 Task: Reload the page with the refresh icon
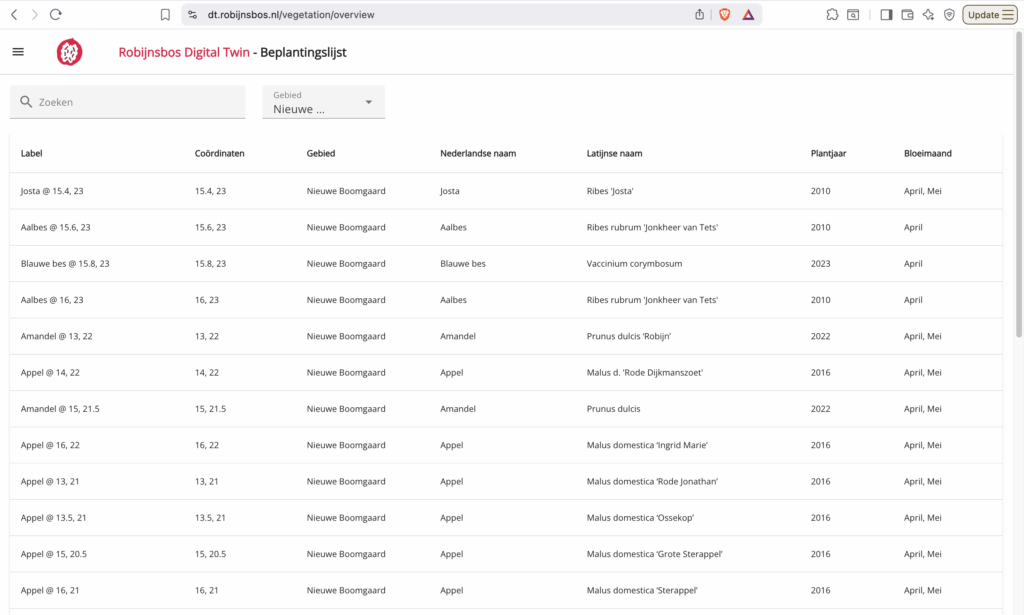point(56,15)
